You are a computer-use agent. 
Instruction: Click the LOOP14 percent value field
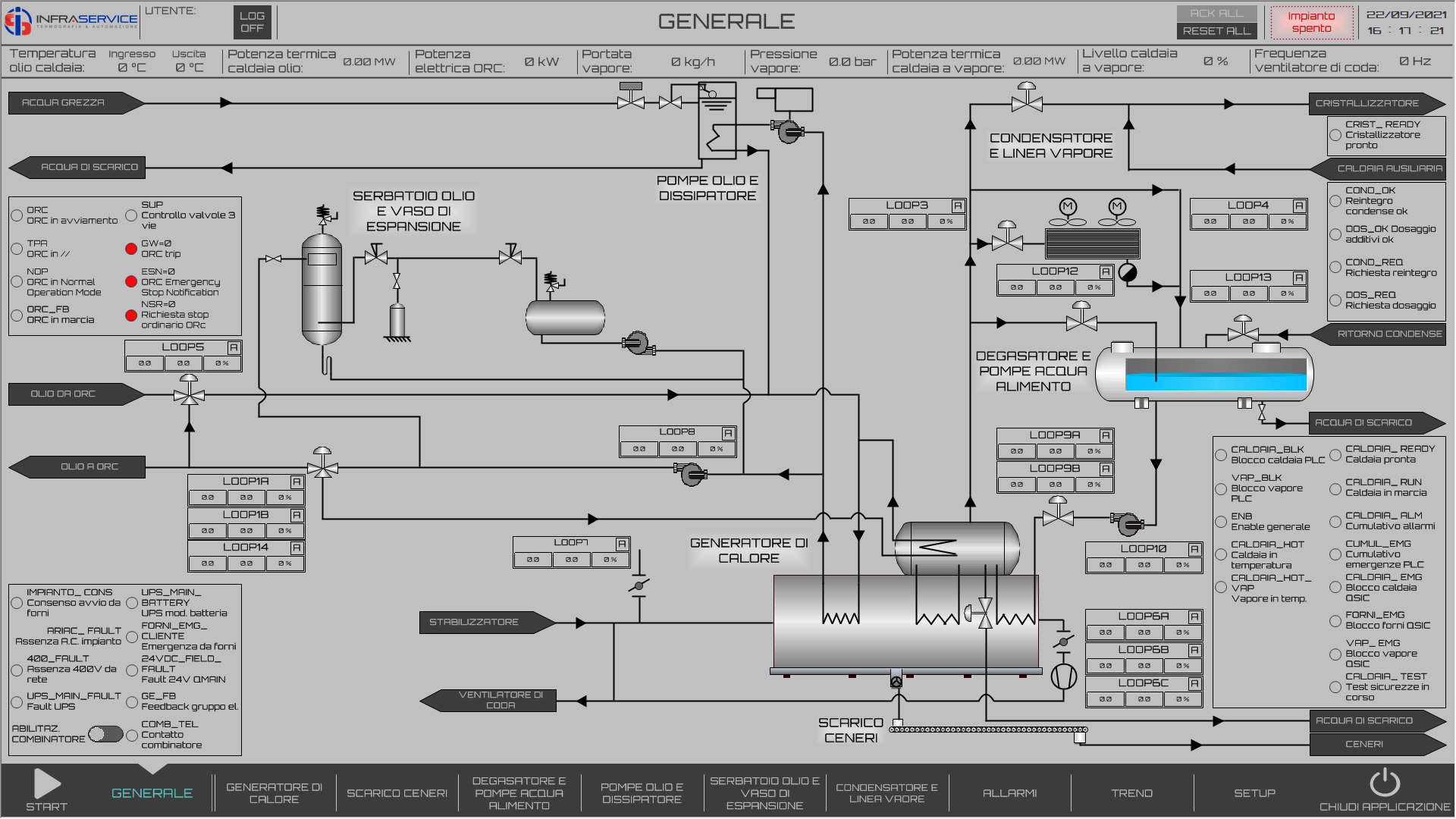pos(284,563)
